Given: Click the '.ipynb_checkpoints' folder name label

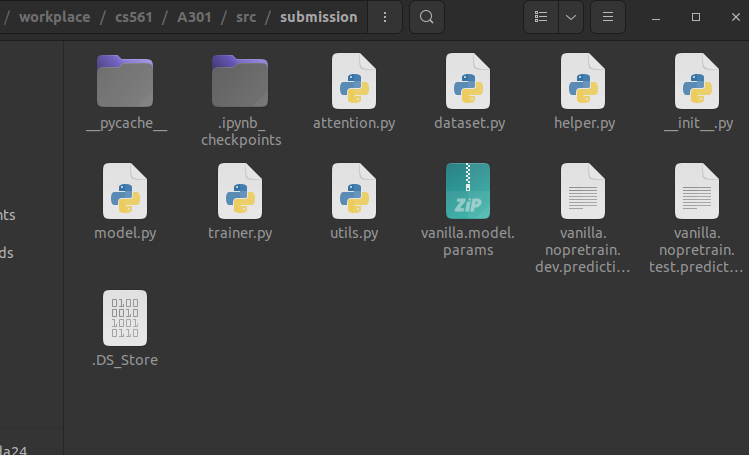Looking at the screenshot, I should 241,131.
